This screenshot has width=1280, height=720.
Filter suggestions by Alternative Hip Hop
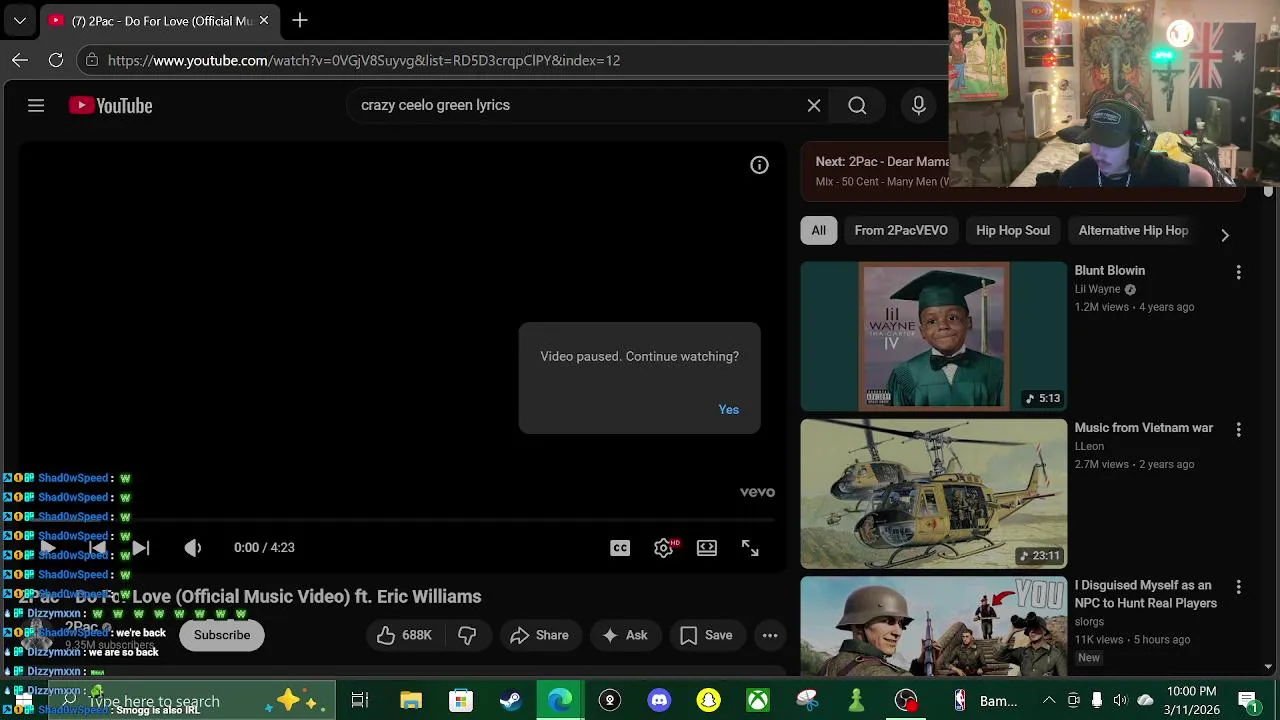pos(1133,230)
